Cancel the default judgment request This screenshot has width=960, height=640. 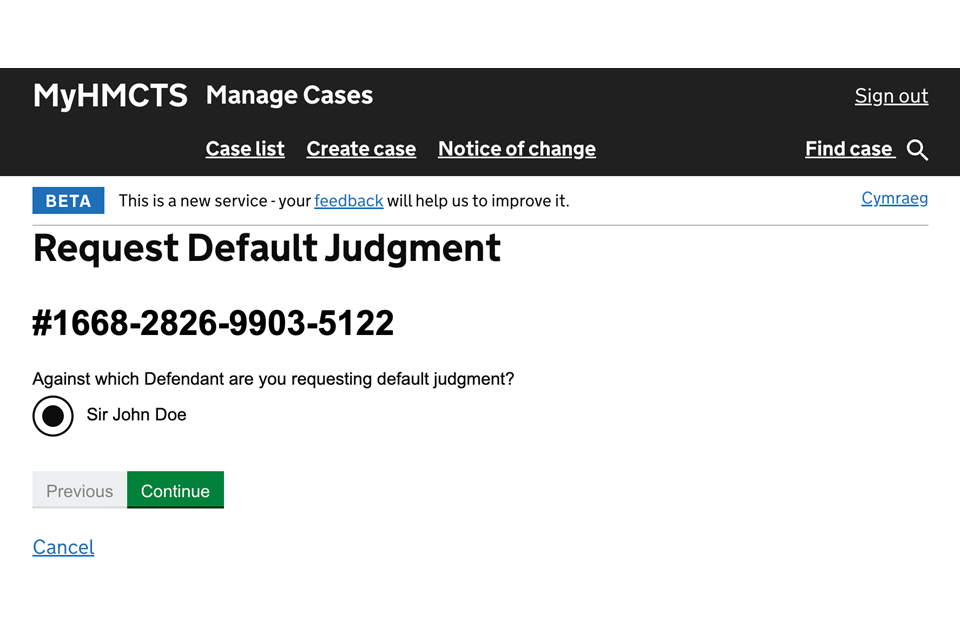63,547
